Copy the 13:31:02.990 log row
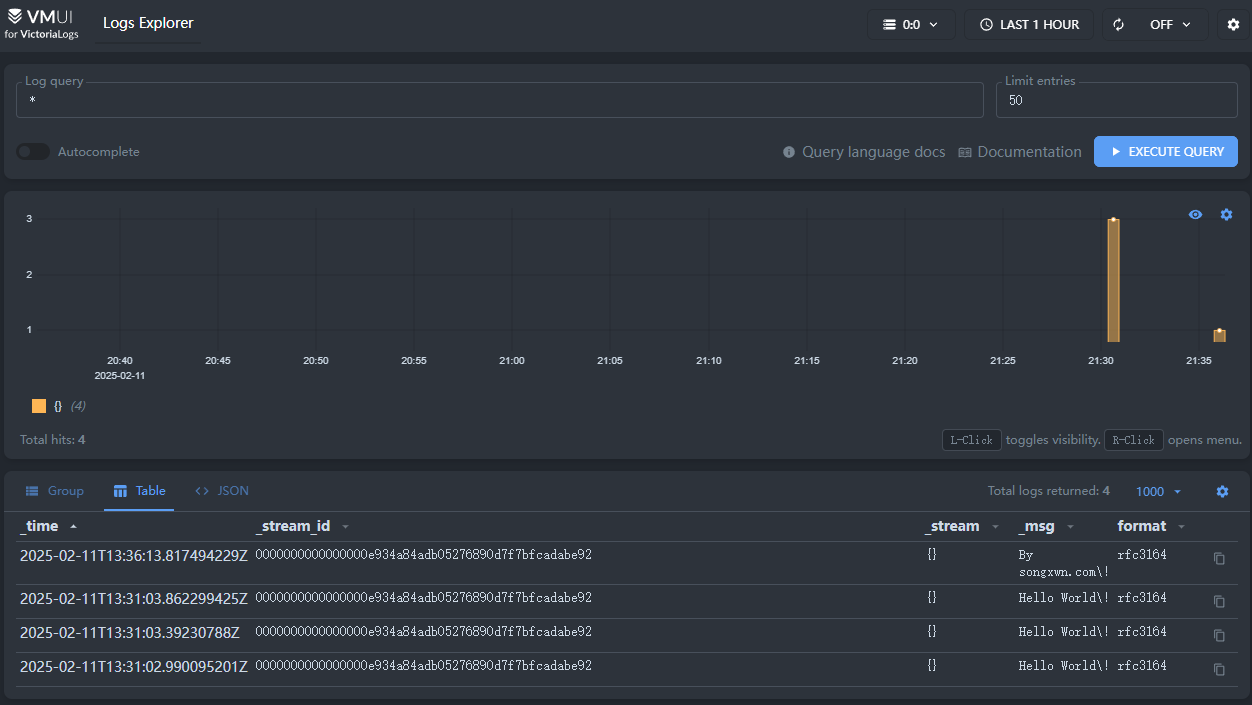The height and width of the screenshot is (705, 1252). click(x=1219, y=670)
